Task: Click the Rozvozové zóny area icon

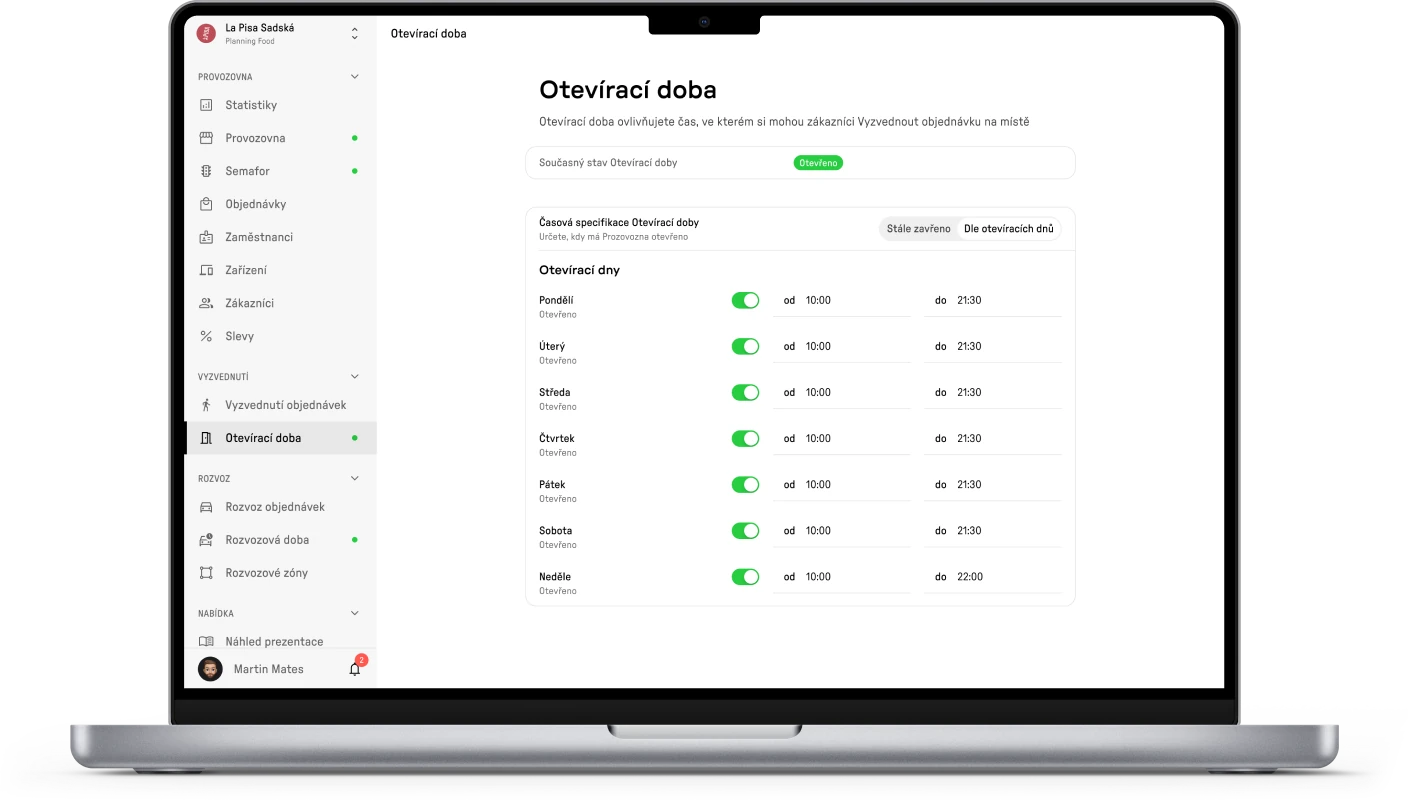Action: click(x=206, y=573)
